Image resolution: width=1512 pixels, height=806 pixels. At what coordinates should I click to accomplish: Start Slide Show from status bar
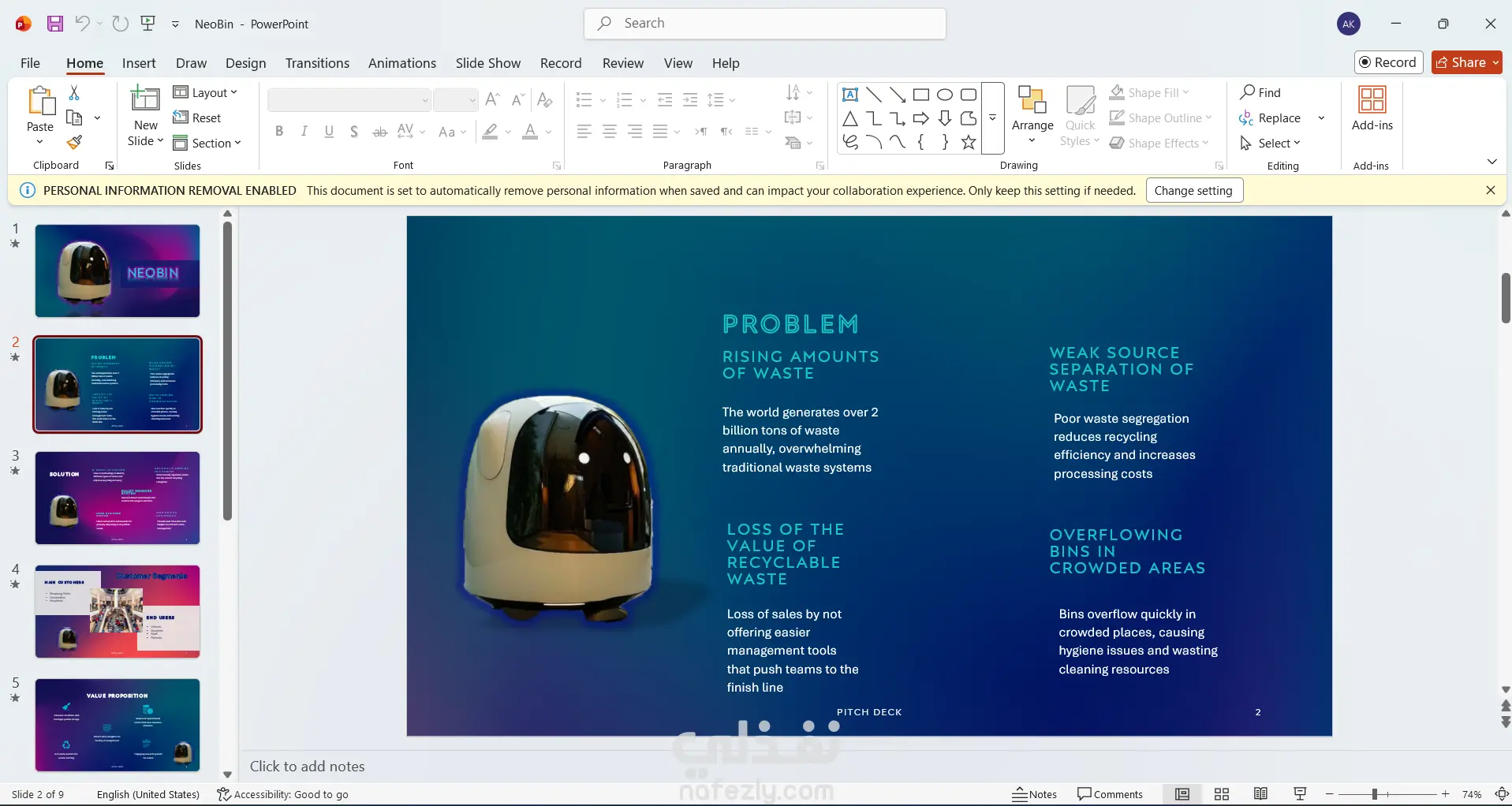point(1301,794)
